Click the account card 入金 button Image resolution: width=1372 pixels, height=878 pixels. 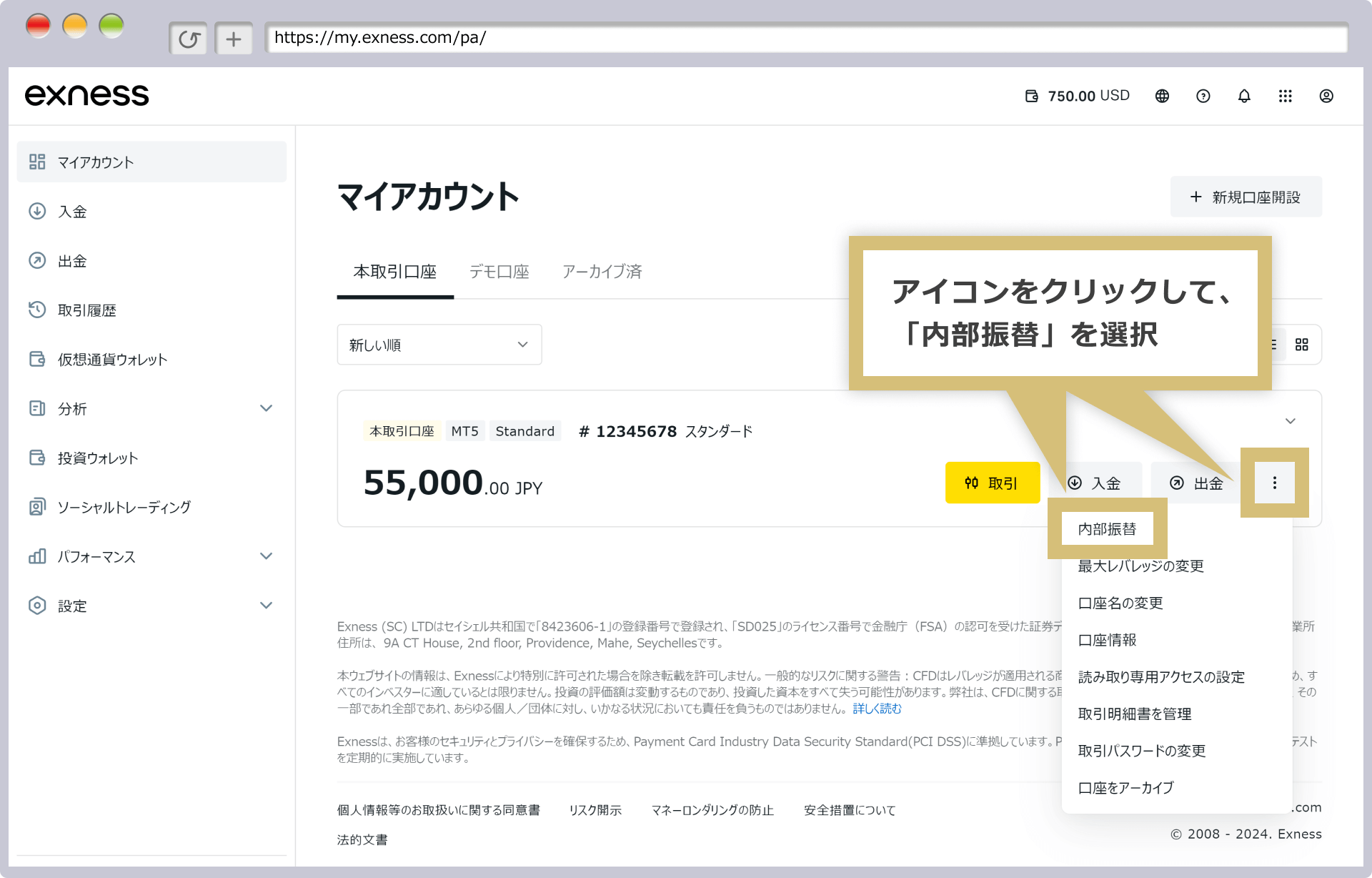coord(1095,483)
